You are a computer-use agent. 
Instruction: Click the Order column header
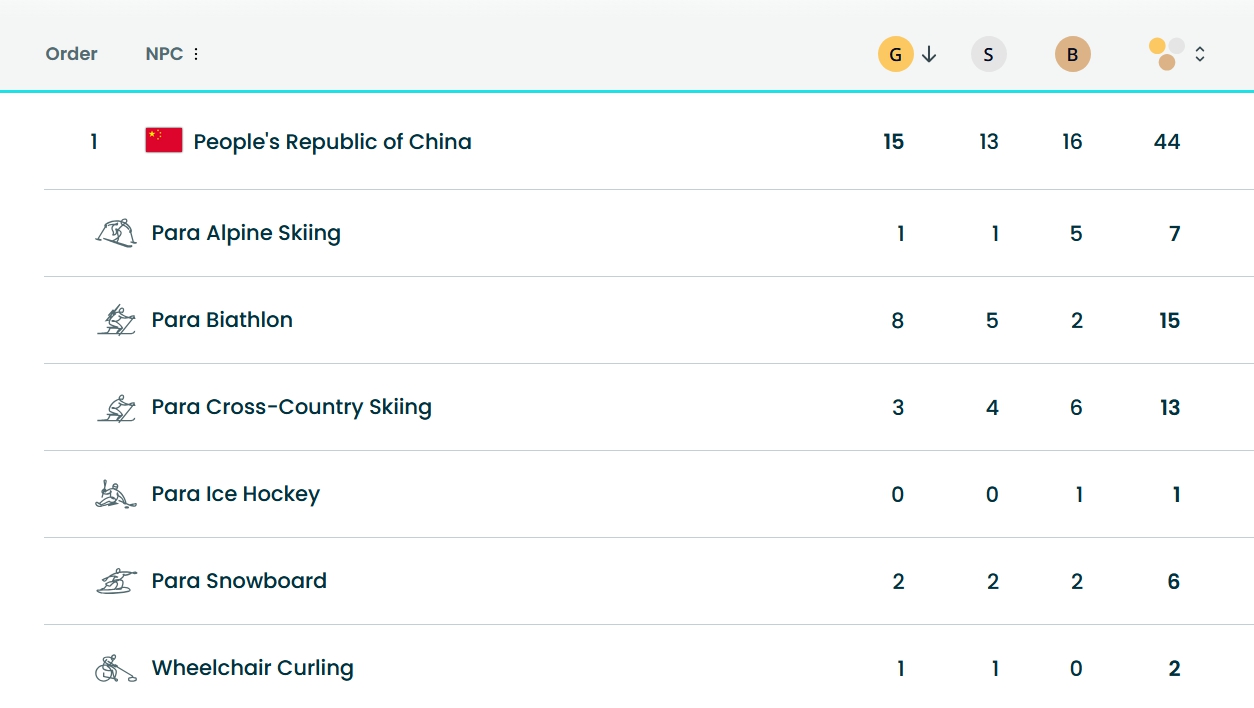tap(71, 54)
